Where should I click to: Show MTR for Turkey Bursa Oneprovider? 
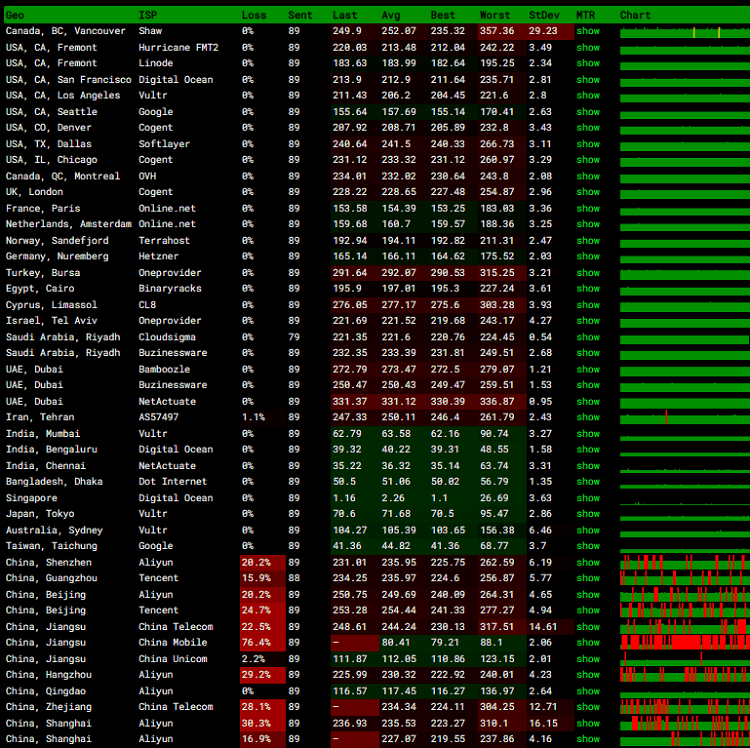[587, 273]
